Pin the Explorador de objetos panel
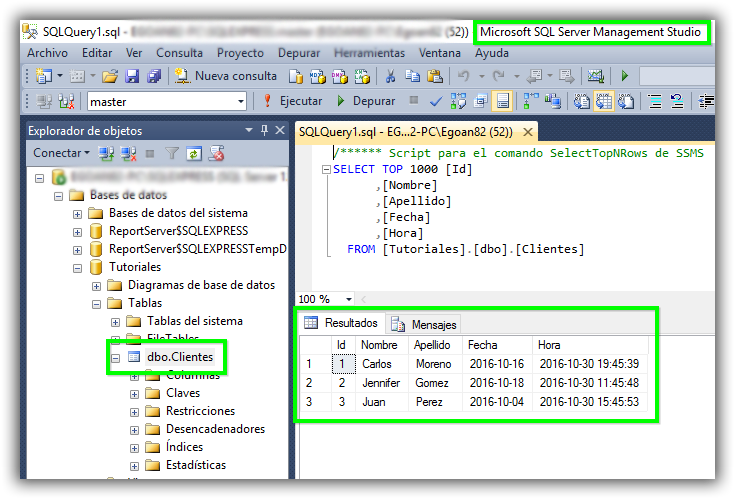This screenshot has width=735, height=499. click(x=264, y=130)
